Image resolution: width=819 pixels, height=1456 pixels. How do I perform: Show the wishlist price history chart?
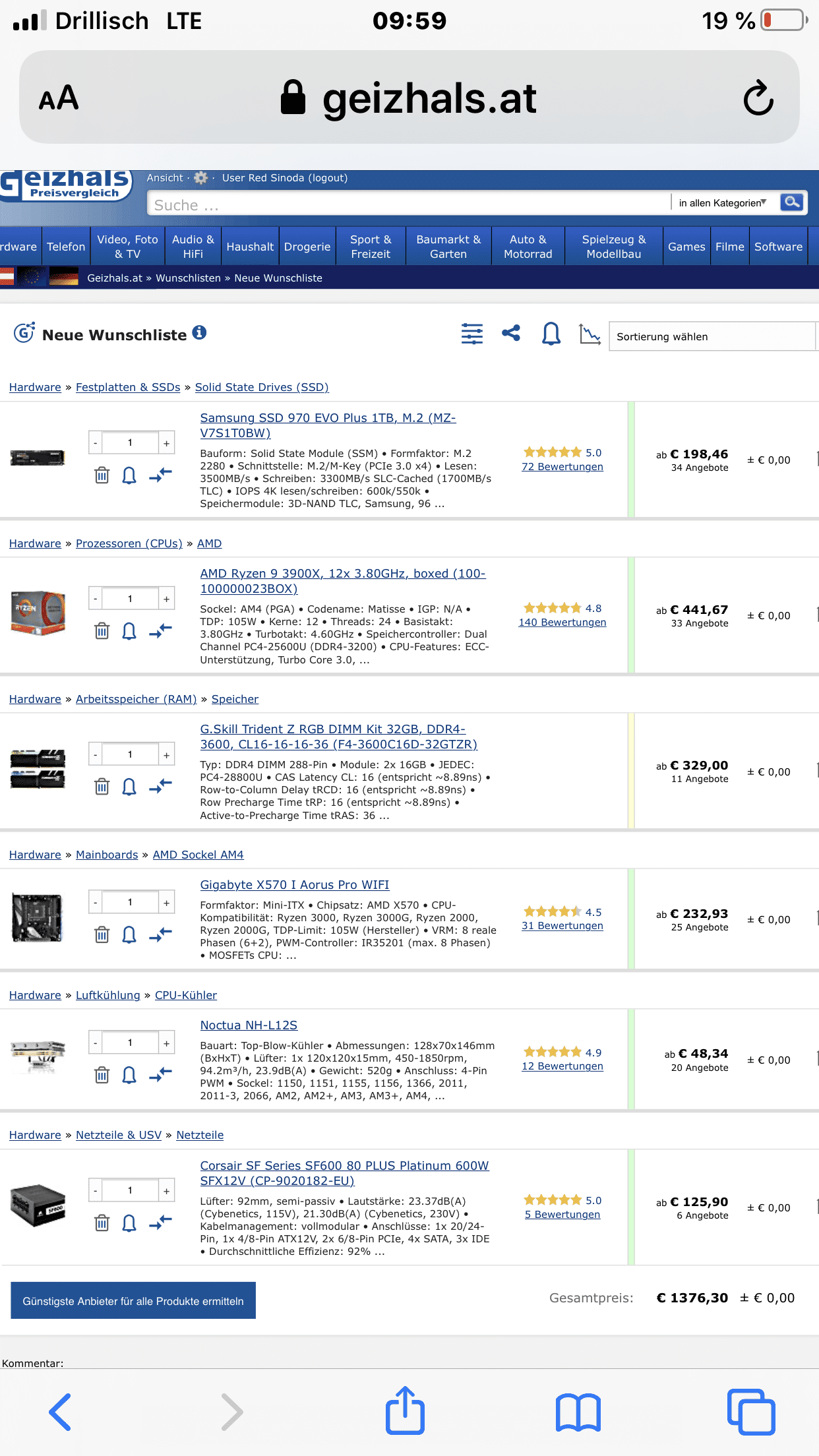click(590, 334)
